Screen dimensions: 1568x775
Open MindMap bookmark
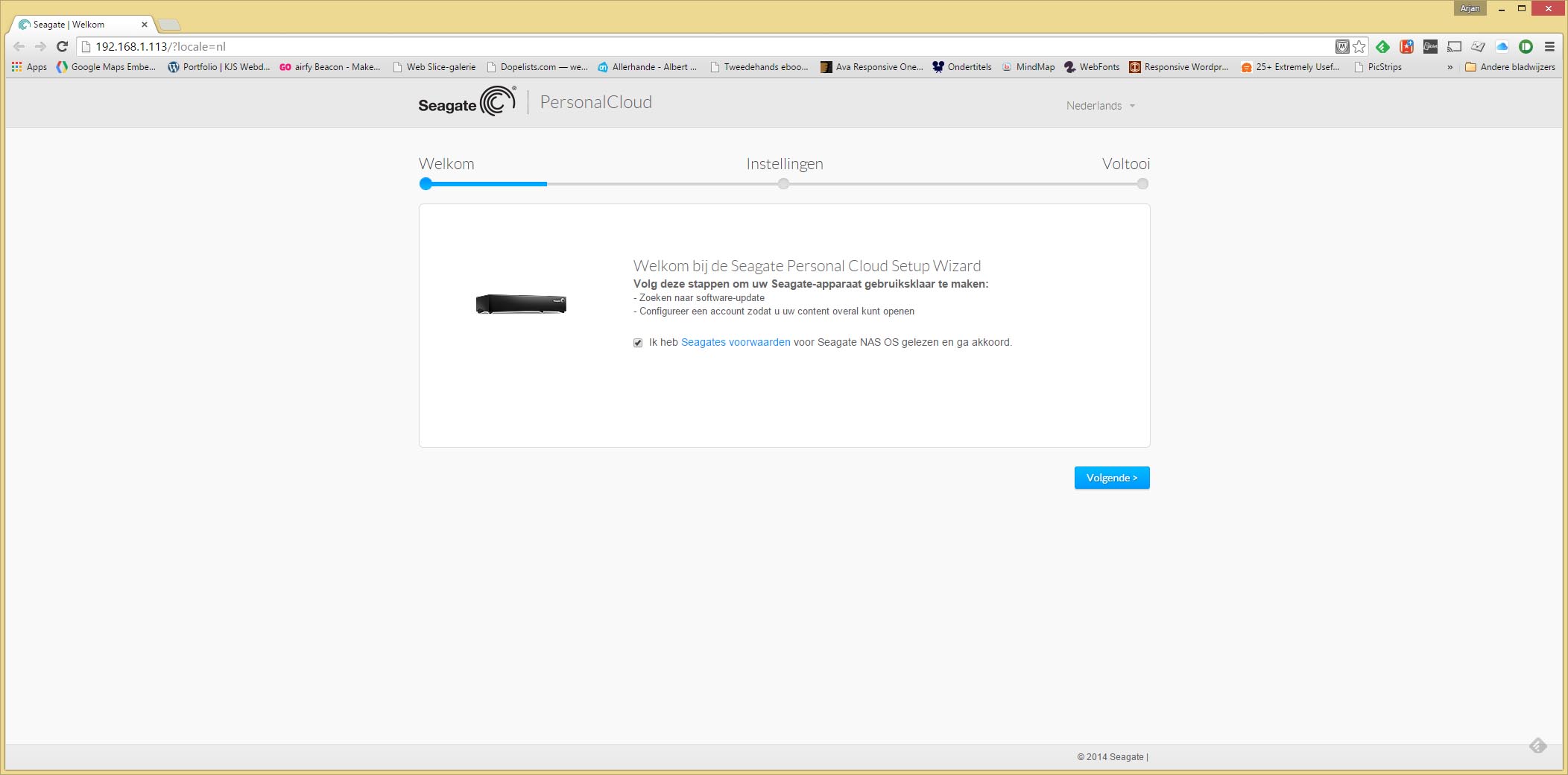point(1028,67)
